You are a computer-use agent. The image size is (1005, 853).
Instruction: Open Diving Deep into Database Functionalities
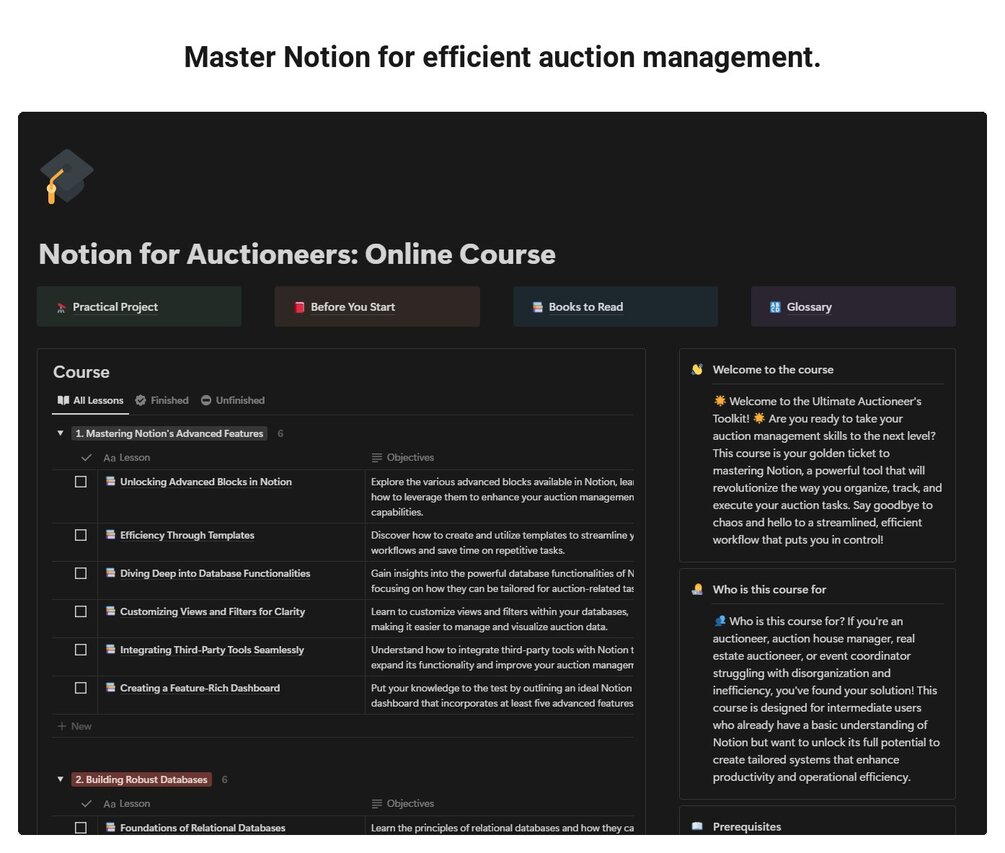(x=215, y=574)
